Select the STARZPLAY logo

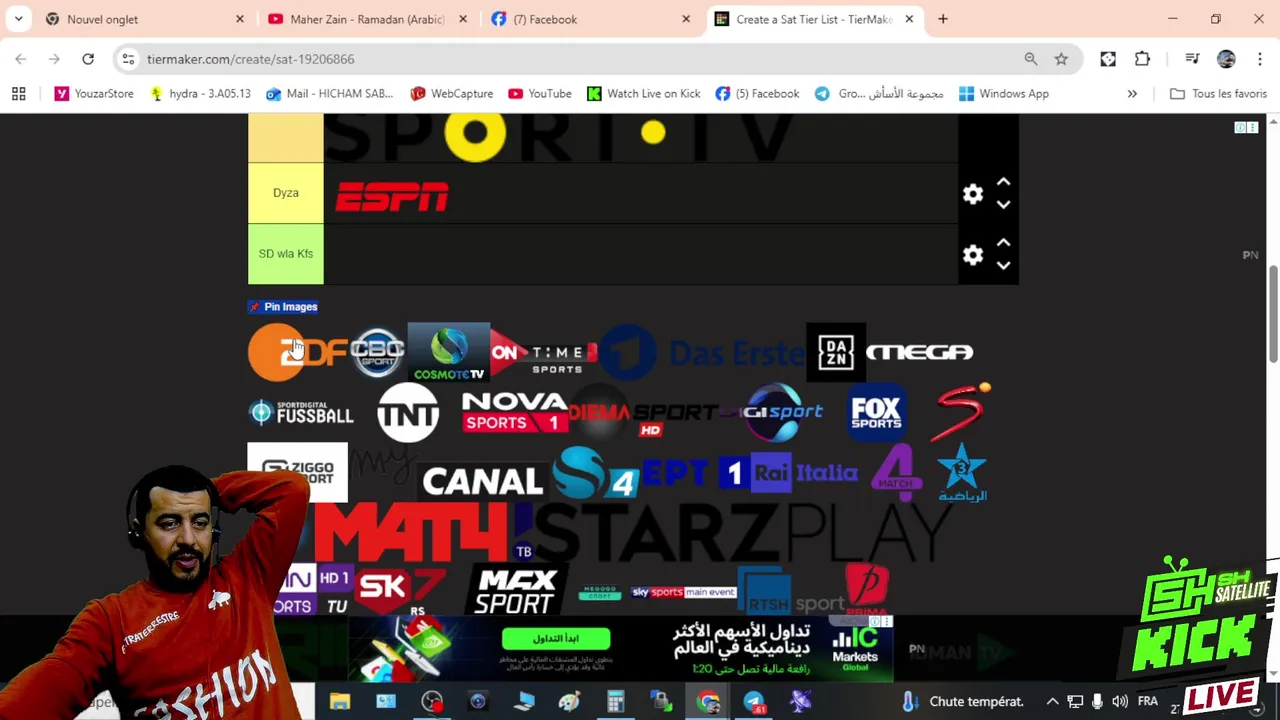742,533
